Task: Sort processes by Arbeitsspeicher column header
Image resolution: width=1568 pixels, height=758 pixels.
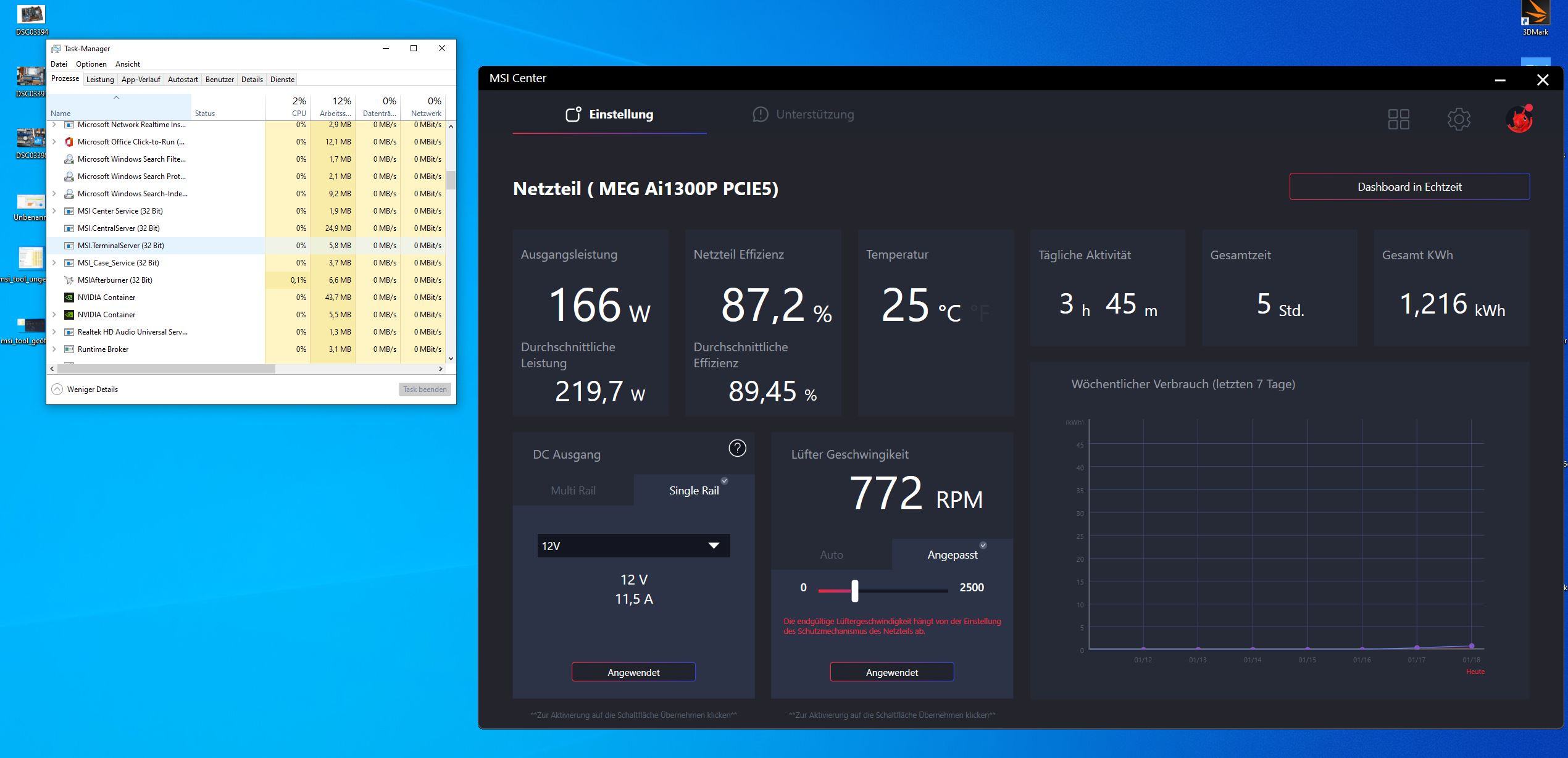Action: click(333, 106)
